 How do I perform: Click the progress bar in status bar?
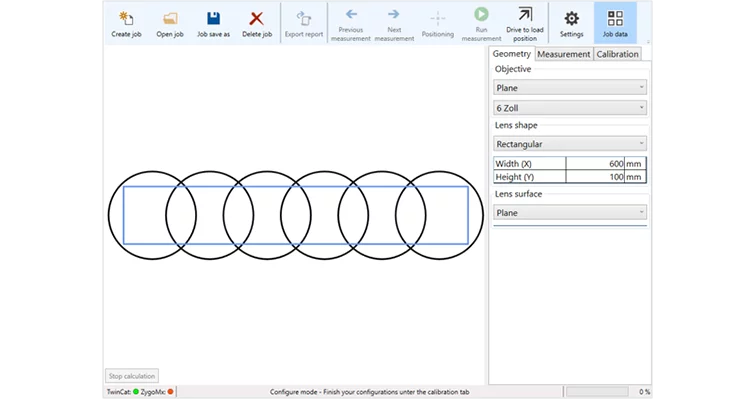tap(597, 392)
